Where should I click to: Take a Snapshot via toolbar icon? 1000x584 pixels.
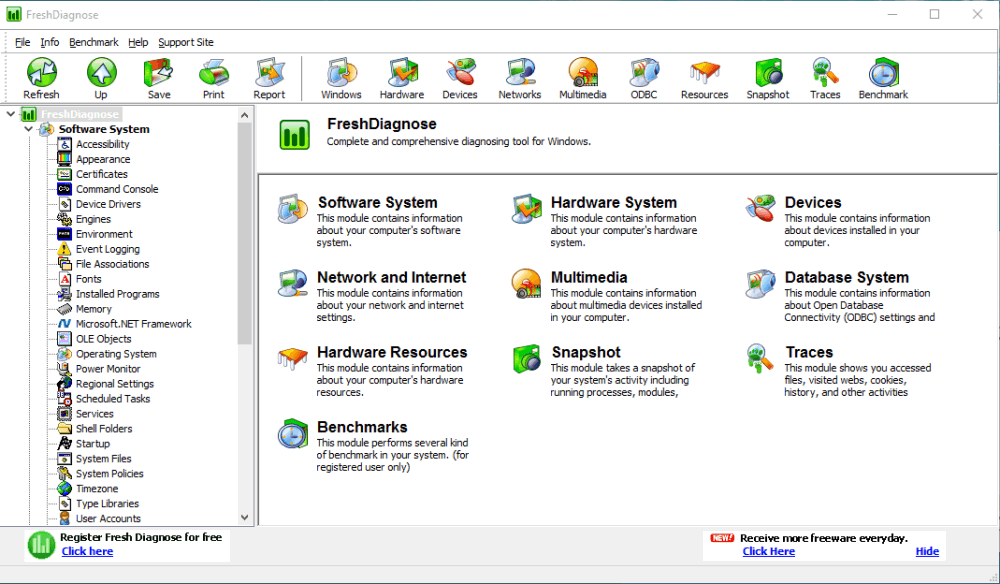coord(768,78)
